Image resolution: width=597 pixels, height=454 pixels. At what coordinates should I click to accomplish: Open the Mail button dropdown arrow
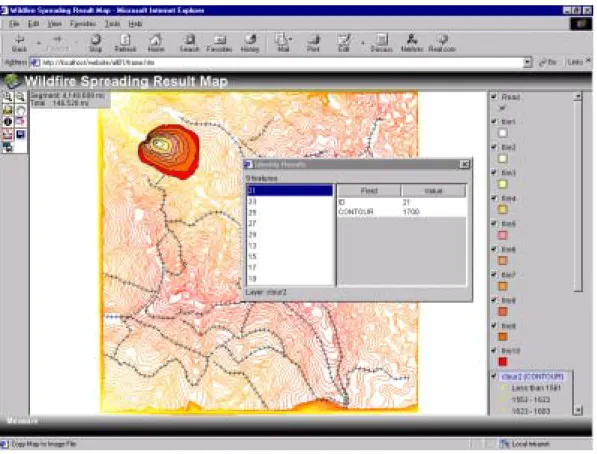click(x=291, y=39)
